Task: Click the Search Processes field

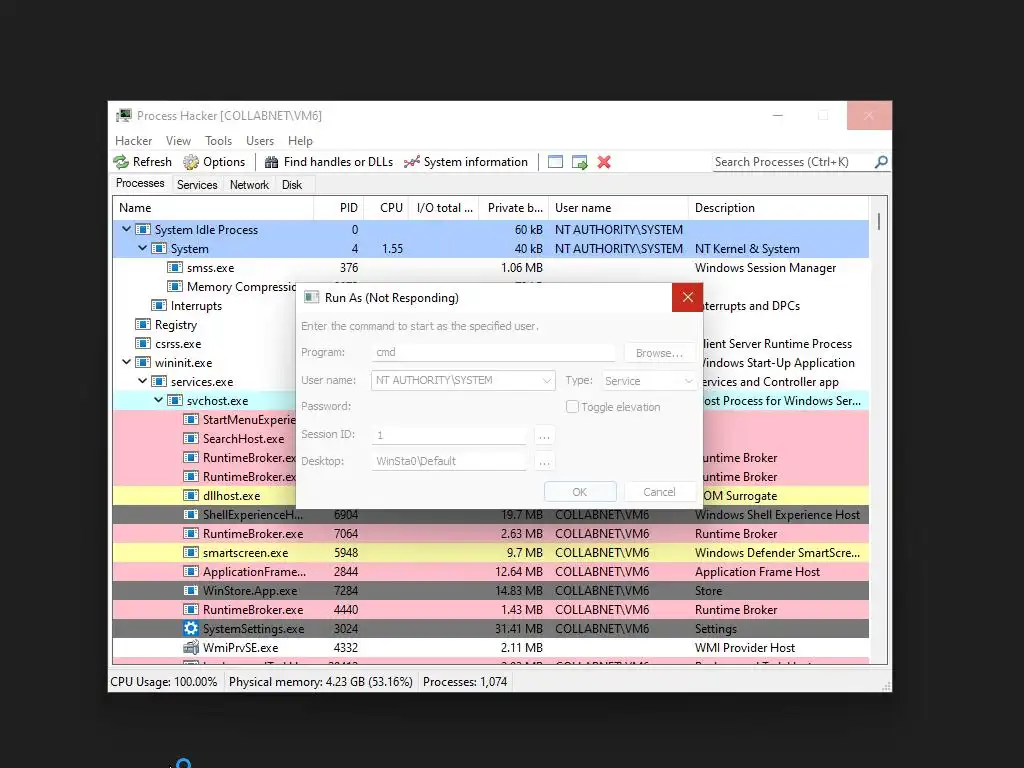Action: point(792,162)
